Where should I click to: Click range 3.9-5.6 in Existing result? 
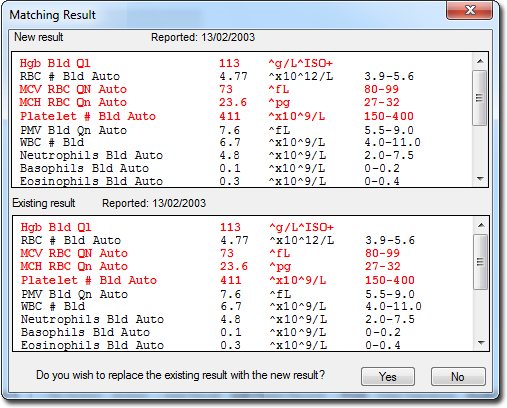click(x=390, y=240)
